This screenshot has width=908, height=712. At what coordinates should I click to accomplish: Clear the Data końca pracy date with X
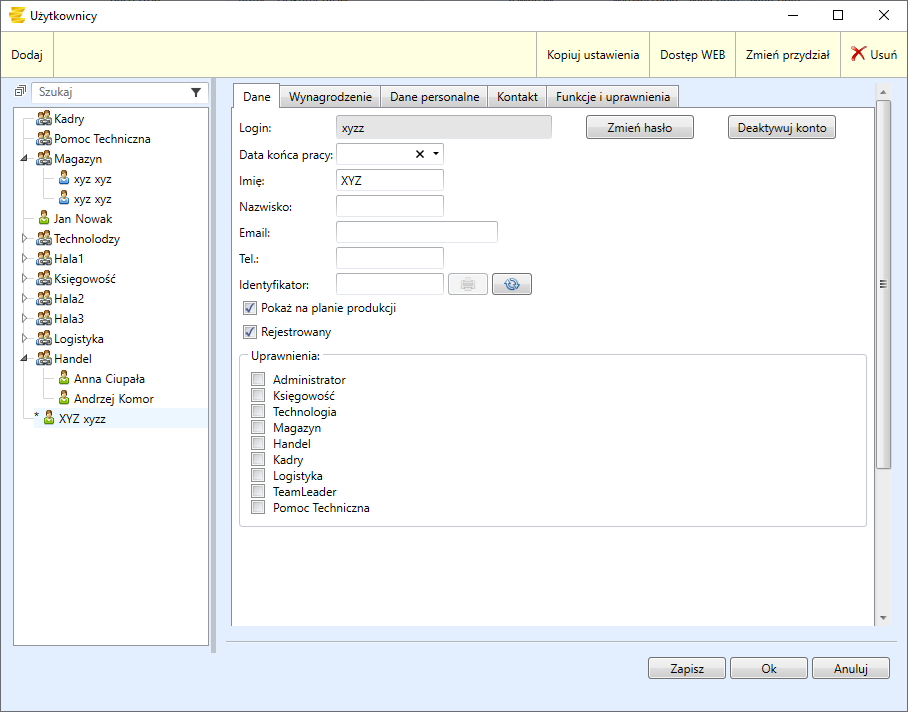click(420, 154)
